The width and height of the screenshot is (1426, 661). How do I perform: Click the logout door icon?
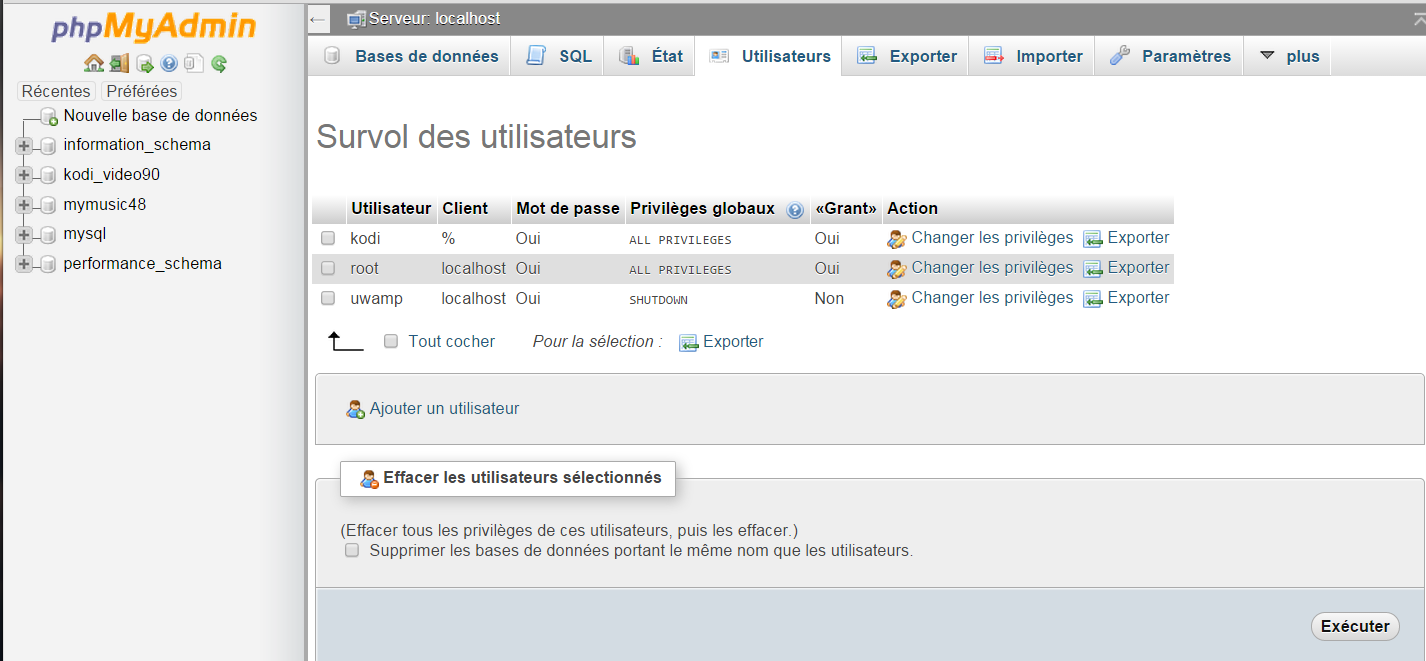coord(119,64)
